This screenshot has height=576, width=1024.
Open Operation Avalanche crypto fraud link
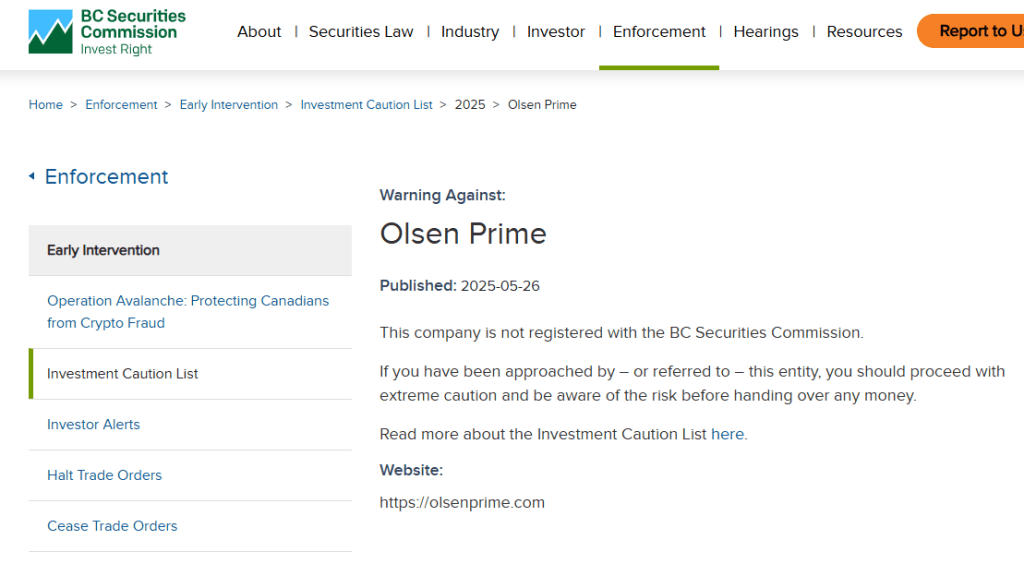pyautogui.click(x=188, y=312)
